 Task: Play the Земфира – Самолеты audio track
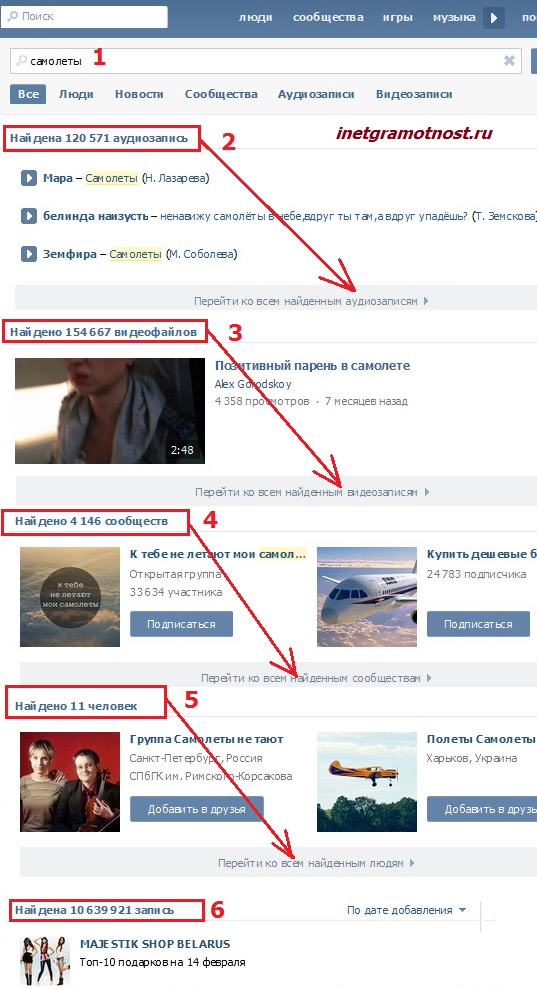[28, 254]
